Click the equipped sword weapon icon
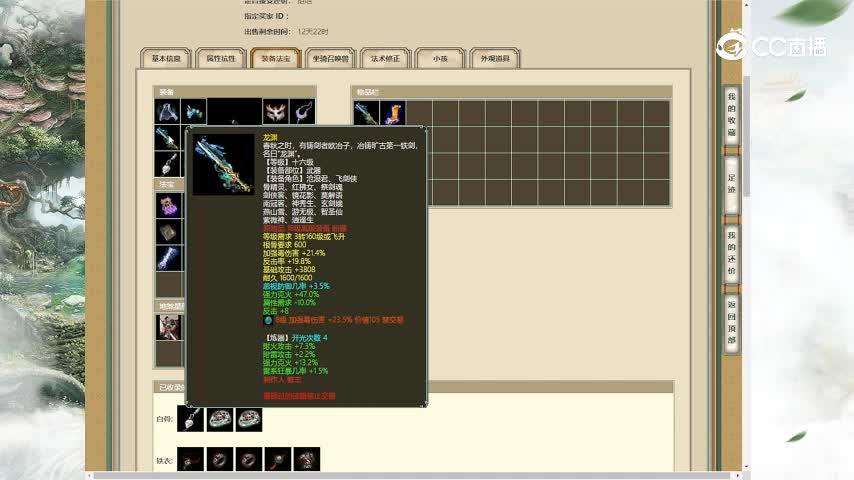The height and width of the screenshot is (480, 854). [167, 138]
